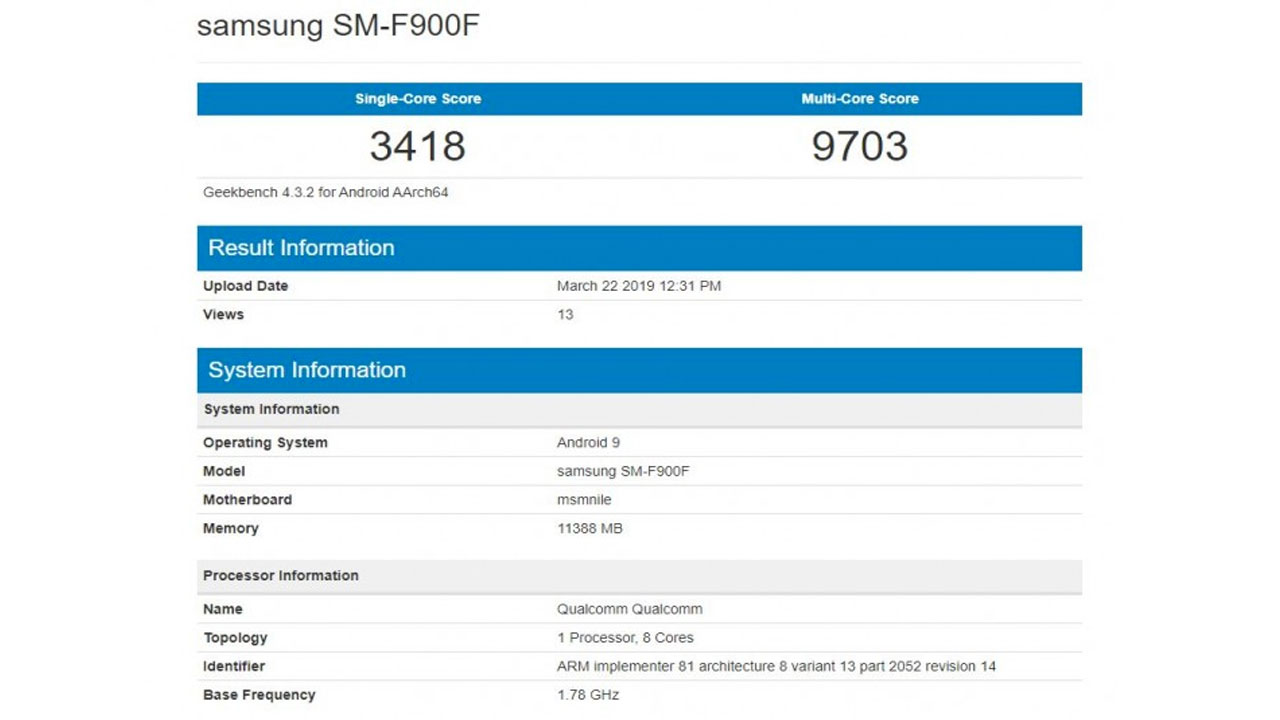The image size is (1280, 720).
Task: Click the page title samsung SM-F900F
Action: [x=338, y=26]
